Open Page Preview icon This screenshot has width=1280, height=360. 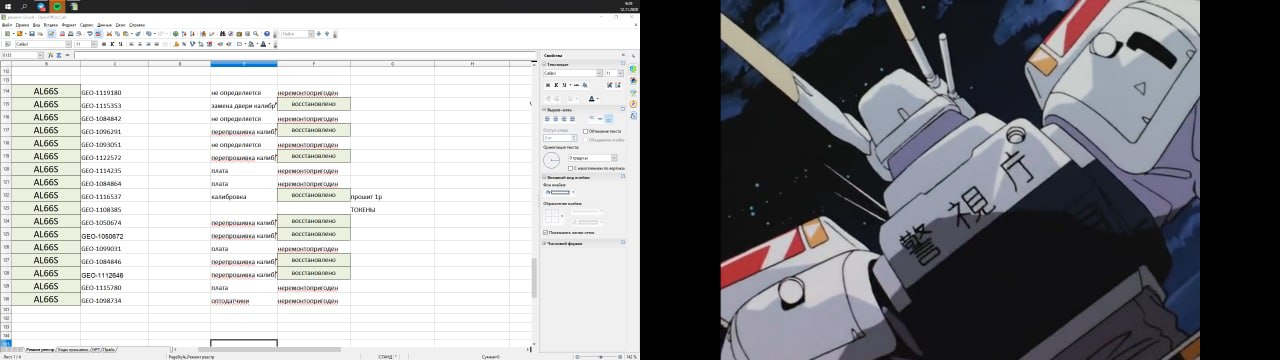[x=79, y=34]
